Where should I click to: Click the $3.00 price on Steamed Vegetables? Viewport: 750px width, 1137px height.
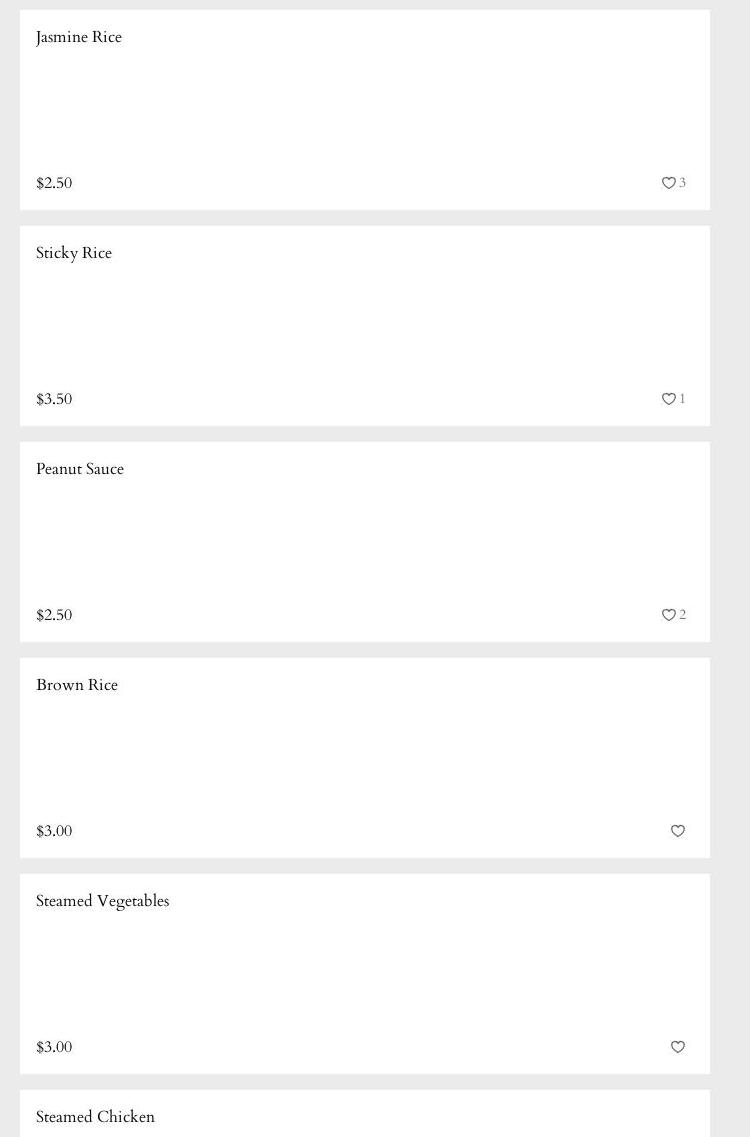tap(54, 1047)
